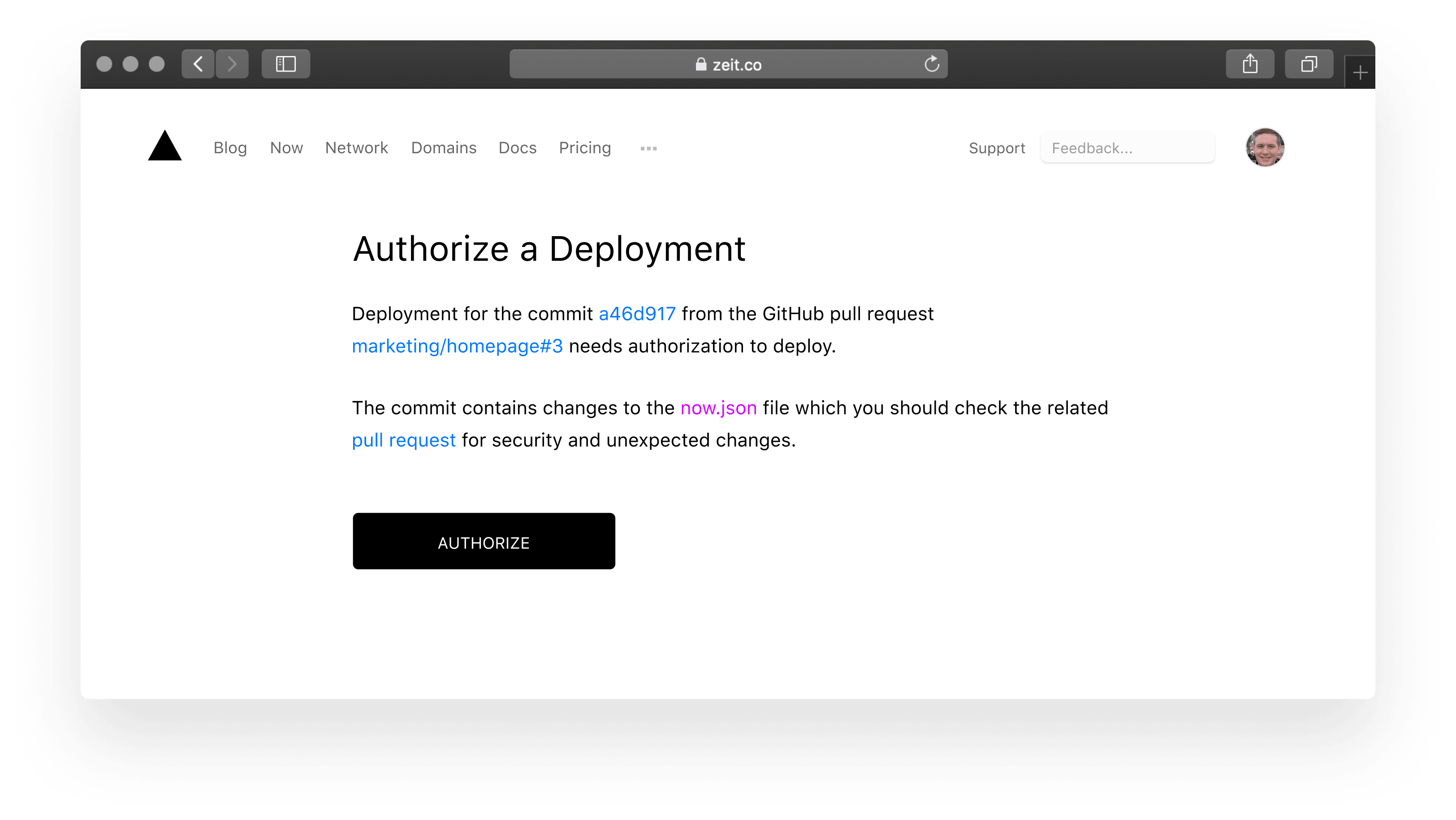Click the ZEIT triangle logo
Screen dimensions: 1456x820
[164, 147]
